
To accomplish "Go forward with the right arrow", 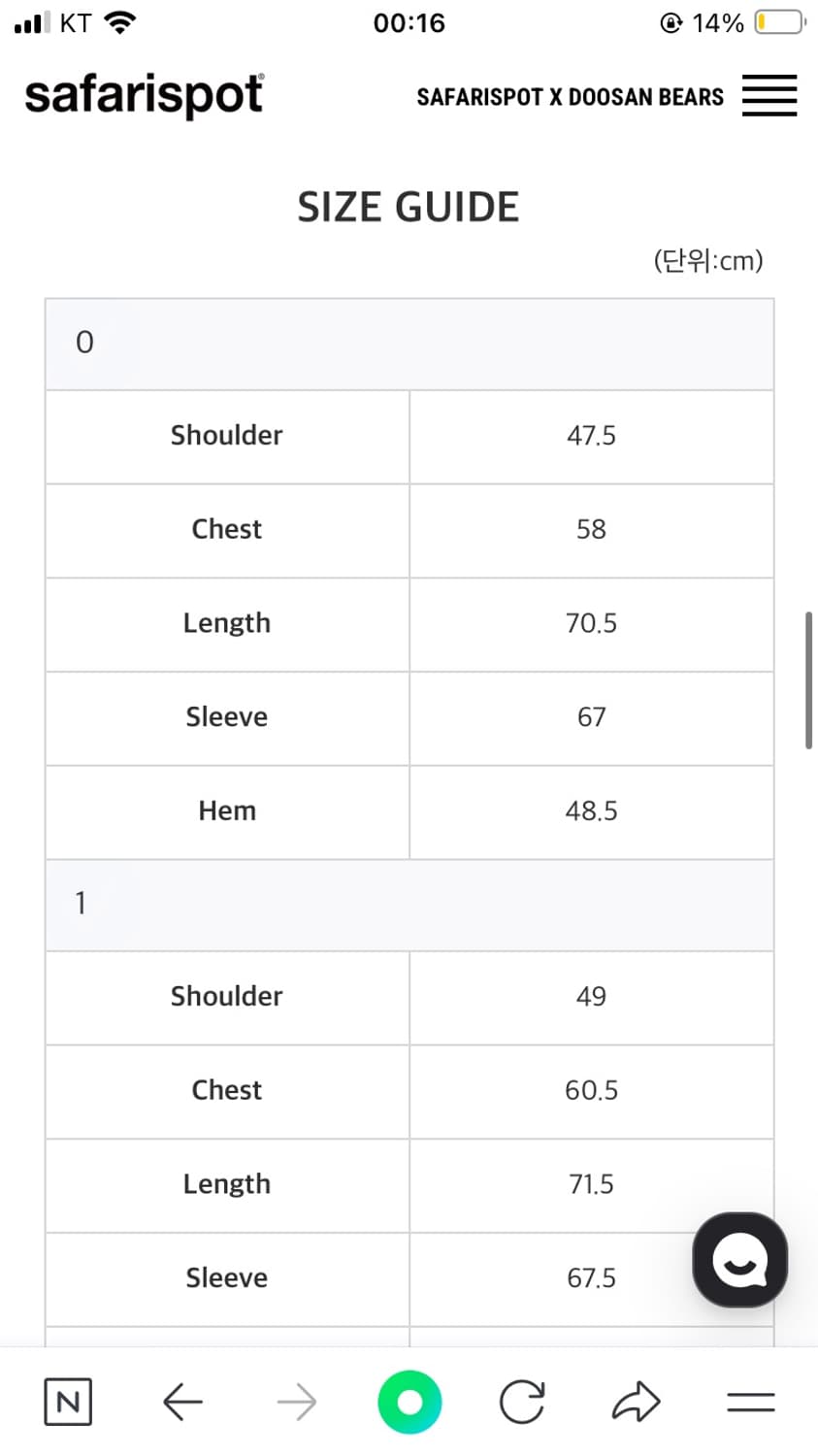I will coord(296,1402).
